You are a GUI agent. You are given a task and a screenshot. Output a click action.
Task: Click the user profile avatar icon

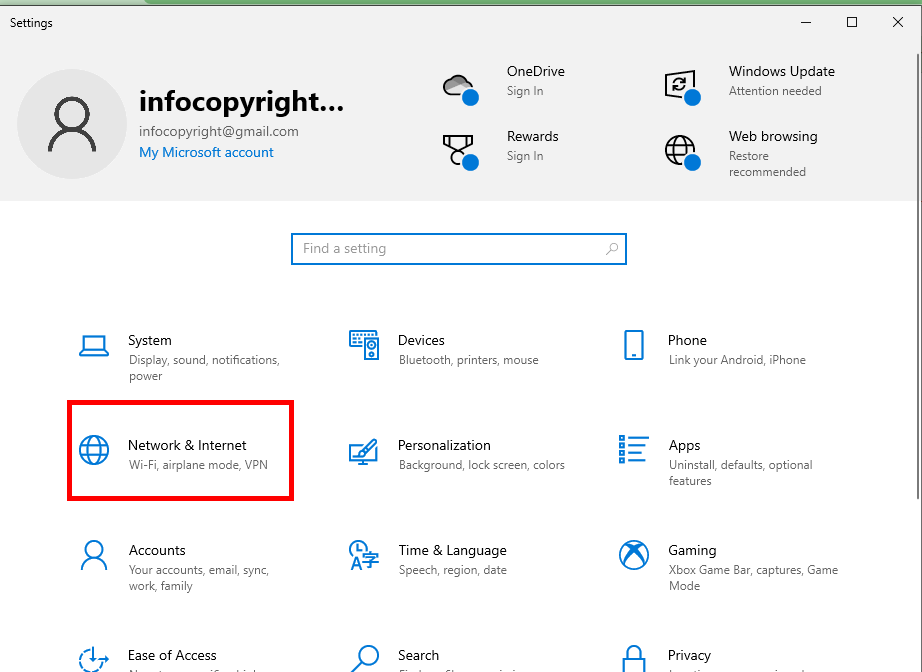pos(72,124)
